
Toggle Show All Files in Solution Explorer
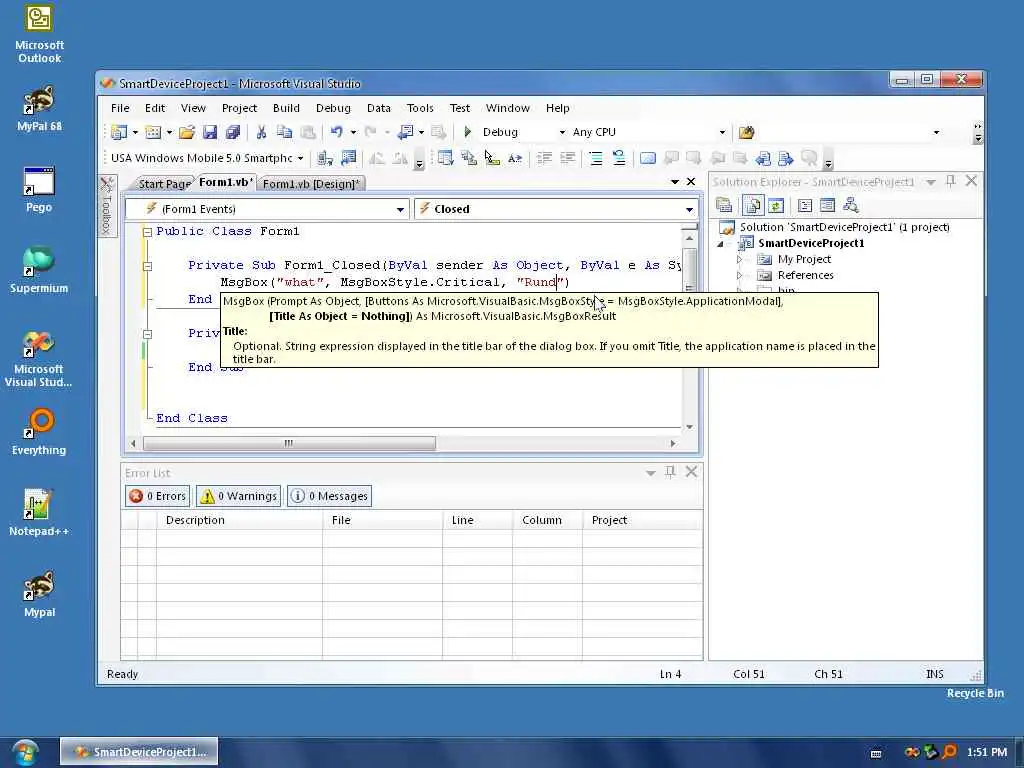[752, 206]
